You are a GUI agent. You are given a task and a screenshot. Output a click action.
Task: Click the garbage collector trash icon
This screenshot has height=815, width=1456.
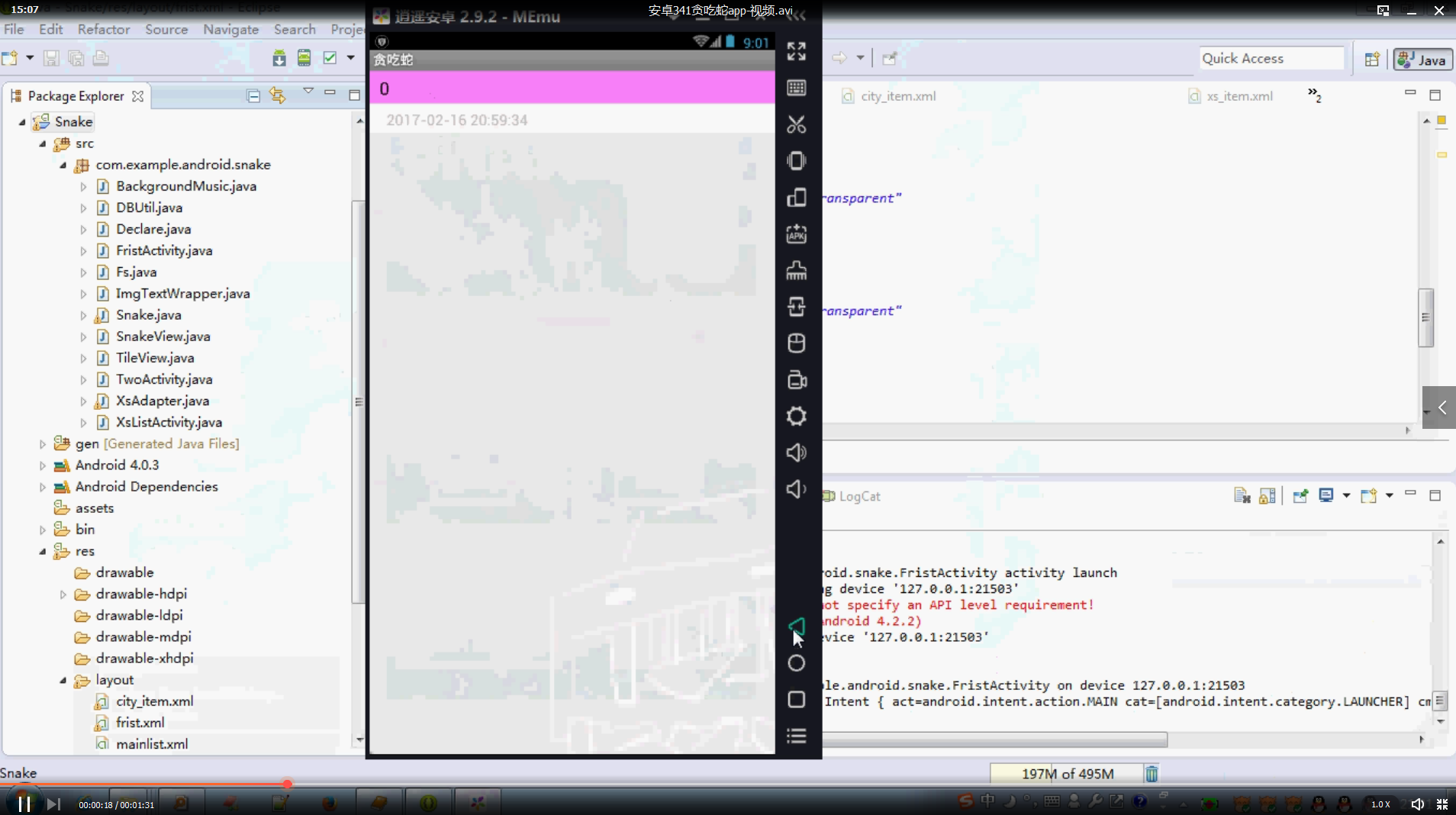pyautogui.click(x=1152, y=774)
